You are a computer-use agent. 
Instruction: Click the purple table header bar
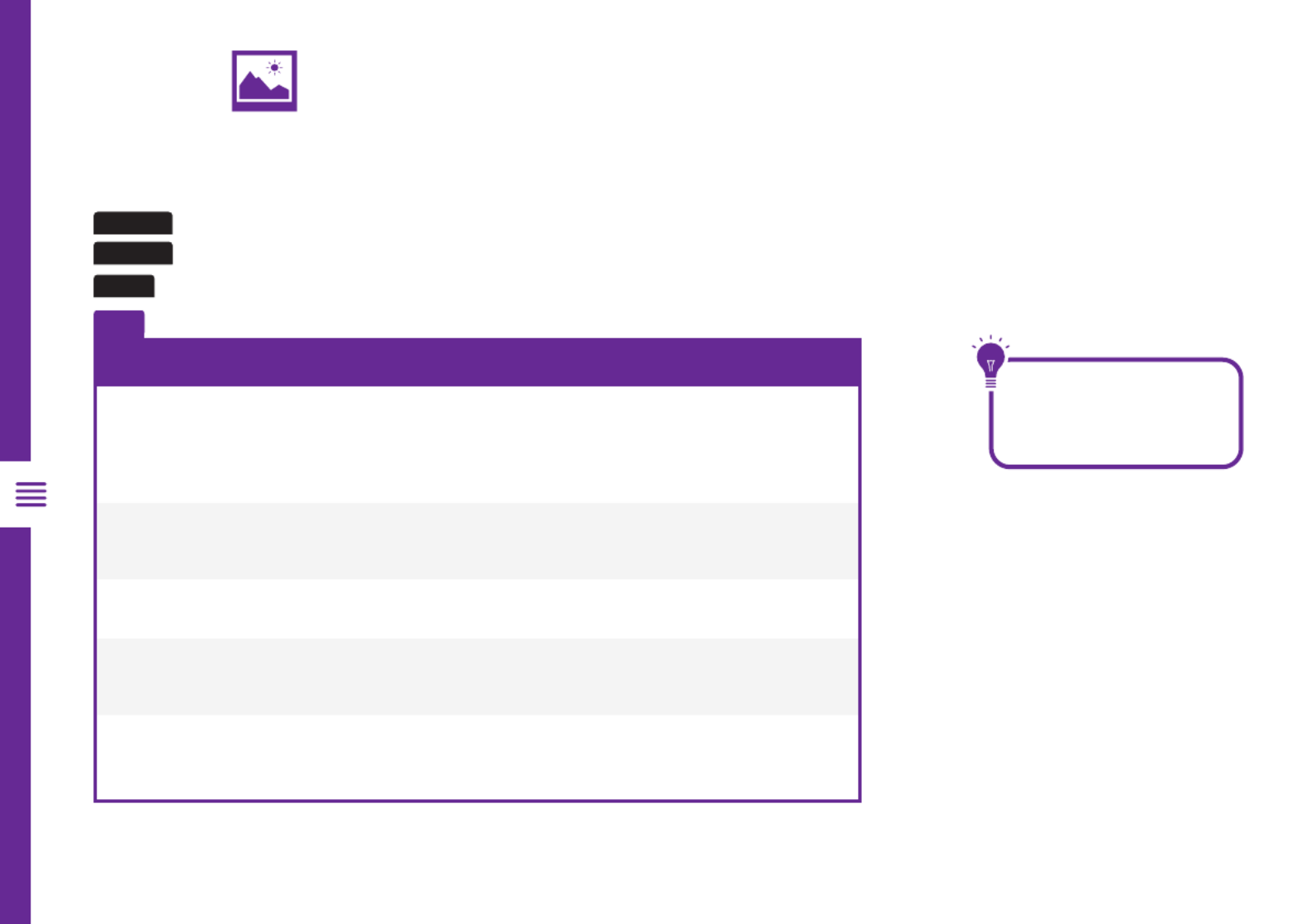tap(477, 362)
